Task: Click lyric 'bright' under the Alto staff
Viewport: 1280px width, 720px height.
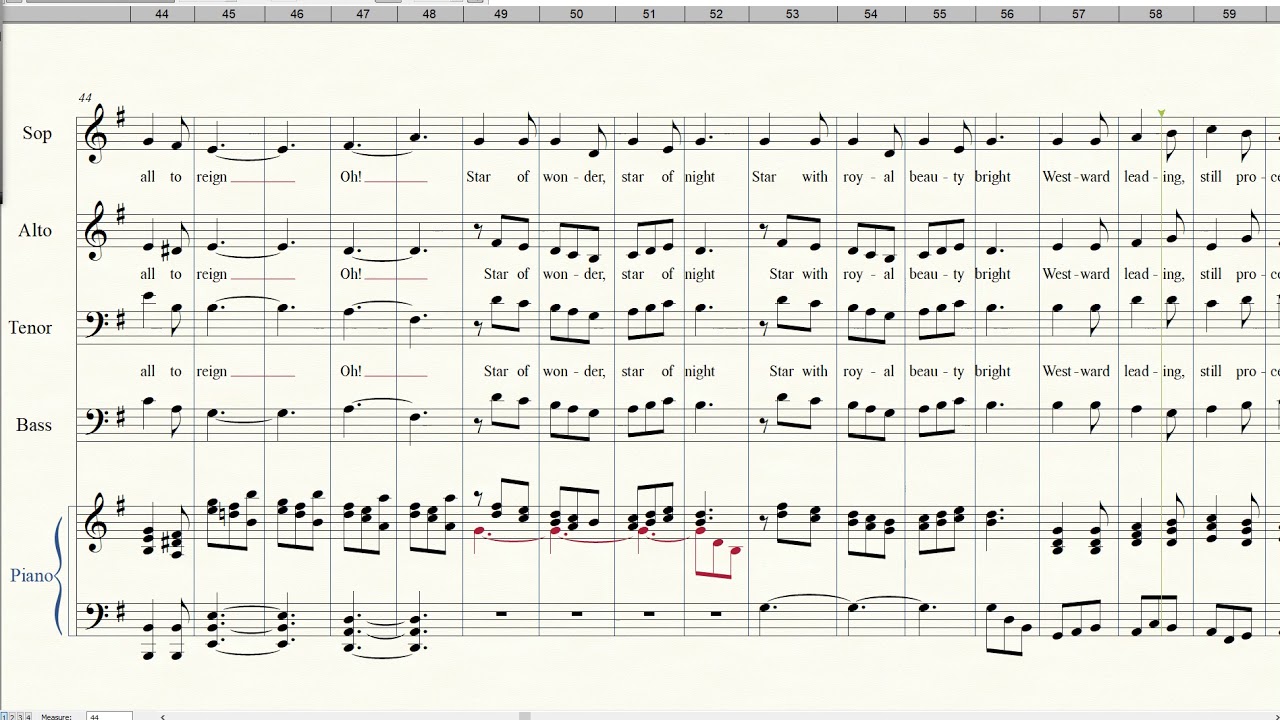Action: click(993, 275)
